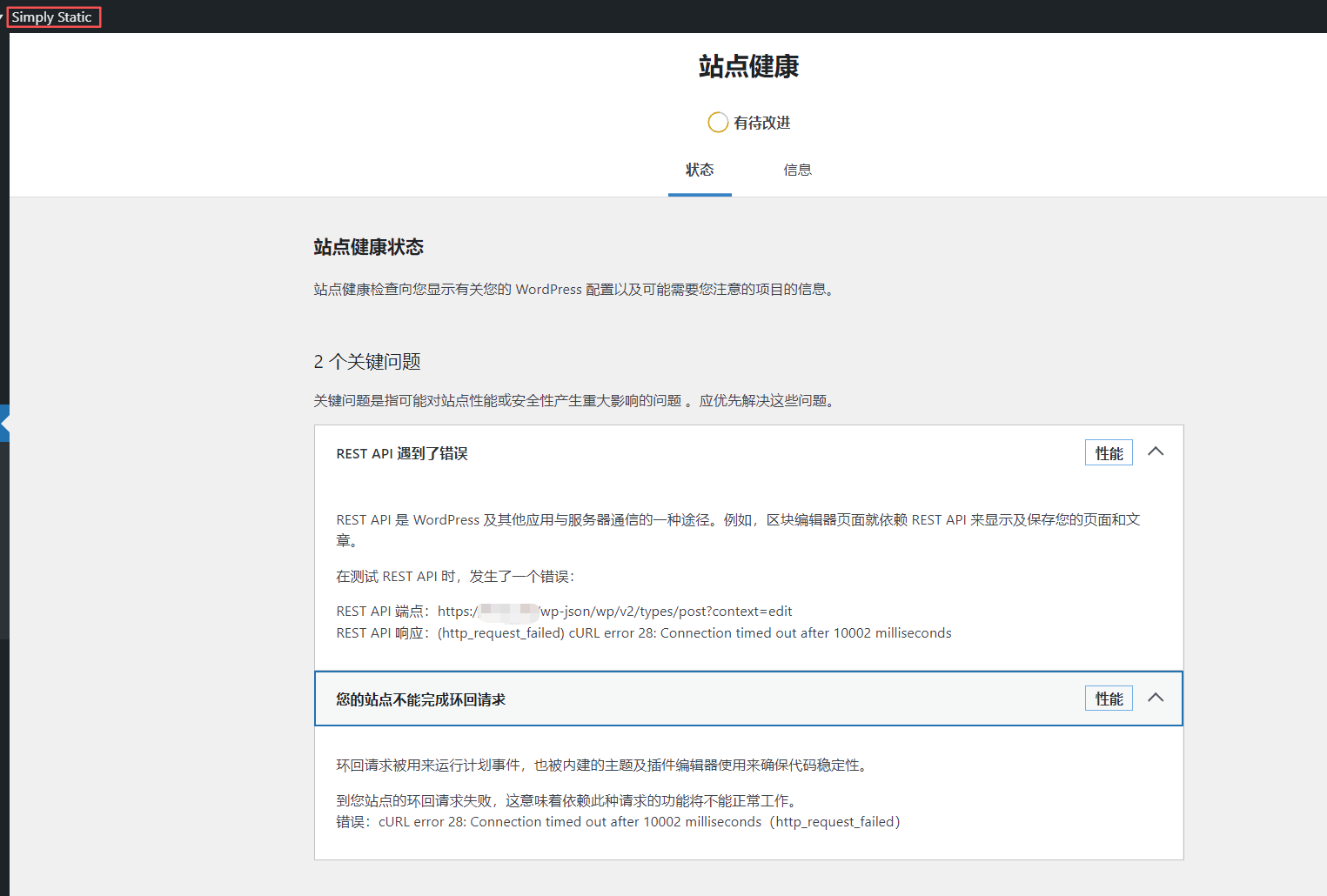Collapse the loopback request issue panel
Screen dimensions: 1327x896
1156,697
